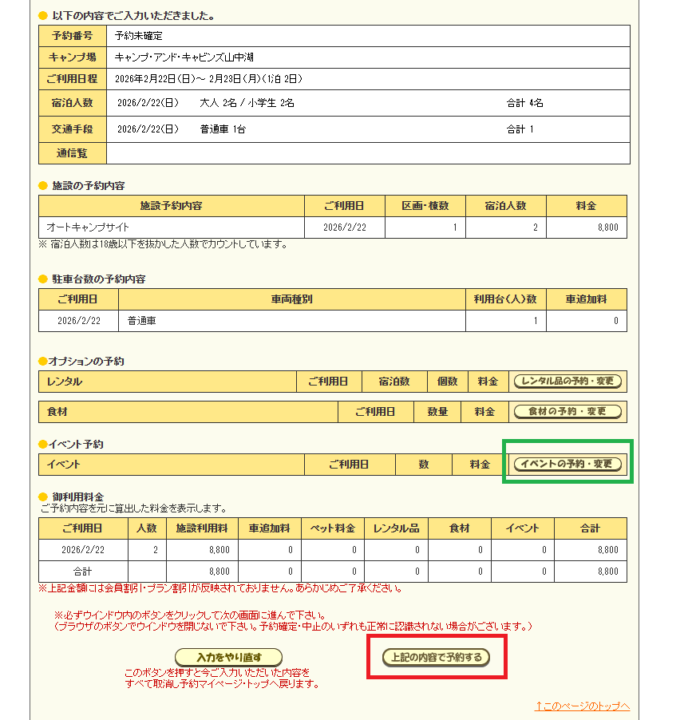
Task: Click the orange bullet beside オプションの予約
Action: (x=42, y=360)
